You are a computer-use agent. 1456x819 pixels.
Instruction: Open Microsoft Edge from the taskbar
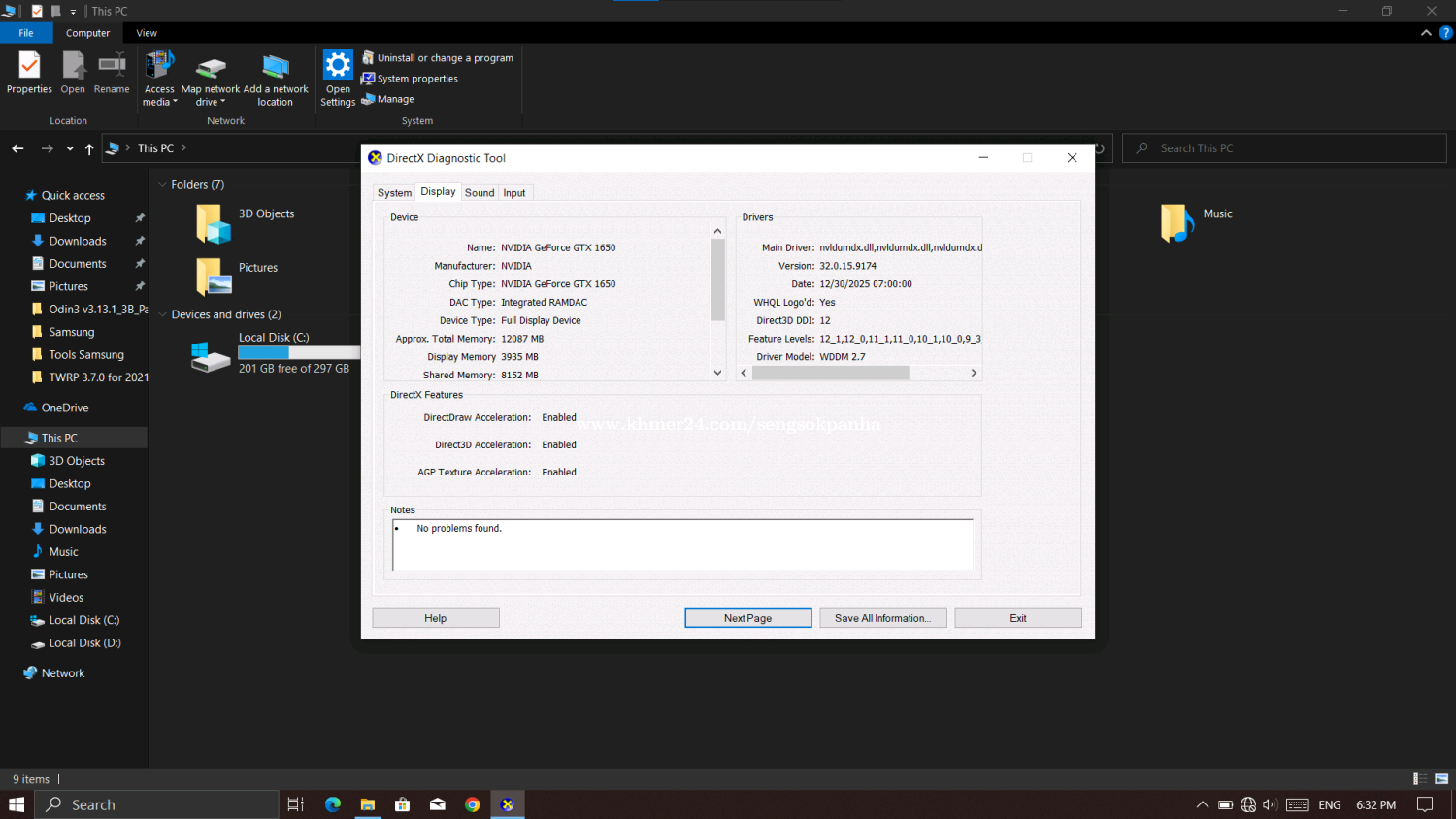coord(333,804)
